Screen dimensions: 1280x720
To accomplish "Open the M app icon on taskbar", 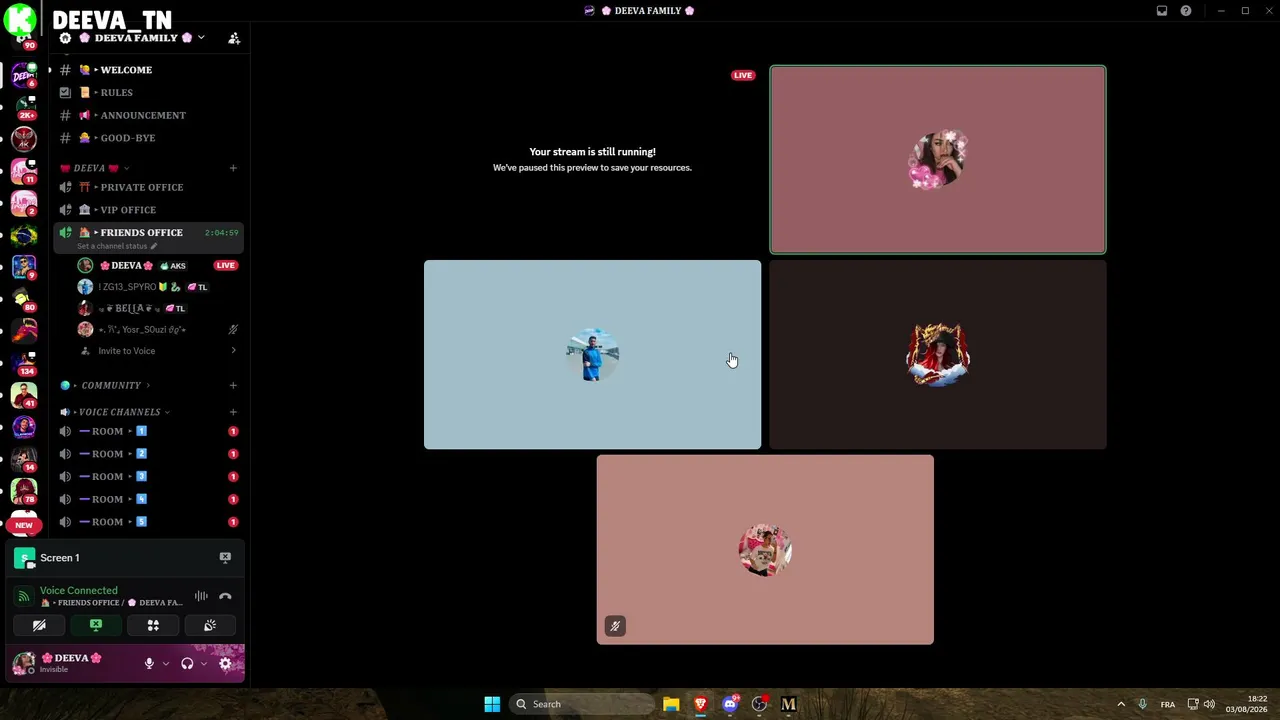I will pos(788,704).
